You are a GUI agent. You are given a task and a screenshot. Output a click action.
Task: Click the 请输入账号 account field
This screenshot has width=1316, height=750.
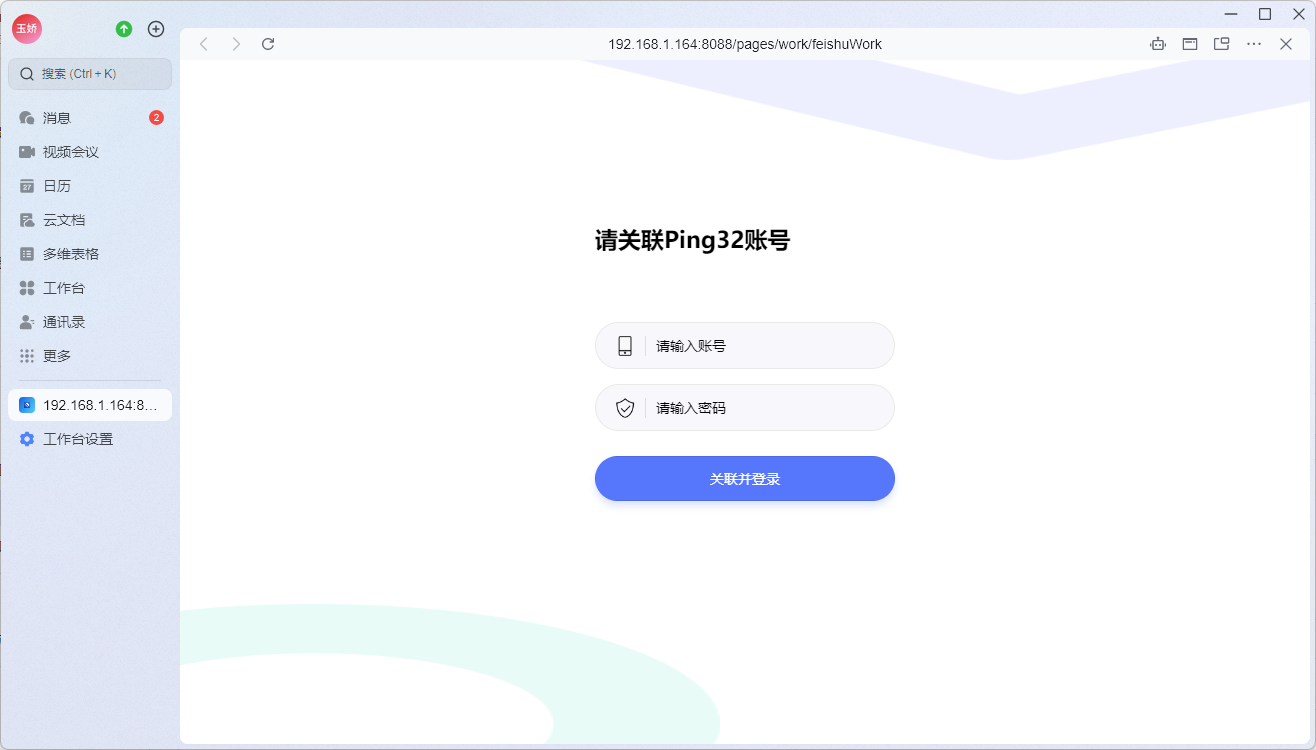tap(745, 346)
